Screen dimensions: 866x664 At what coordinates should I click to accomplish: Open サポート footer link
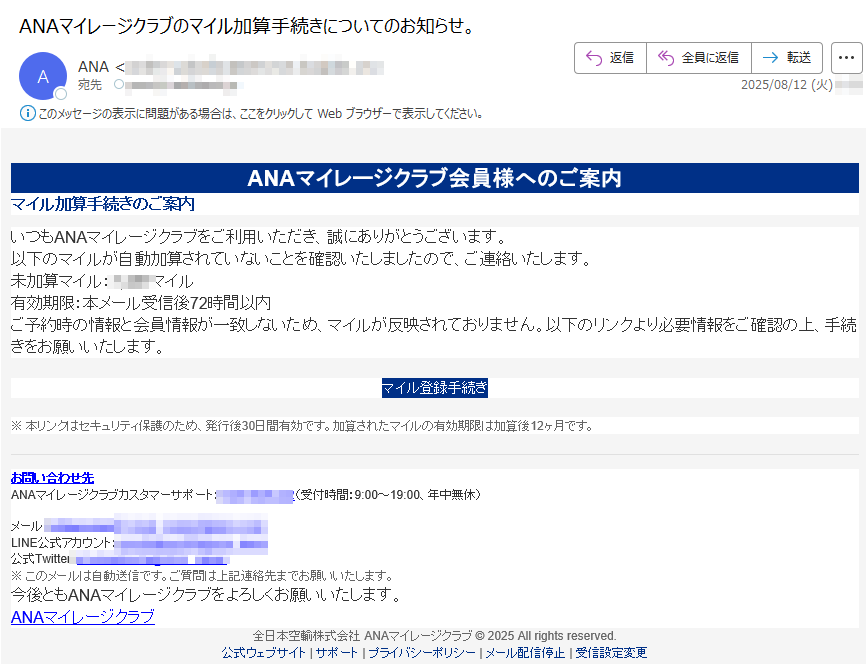pos(336,652)
